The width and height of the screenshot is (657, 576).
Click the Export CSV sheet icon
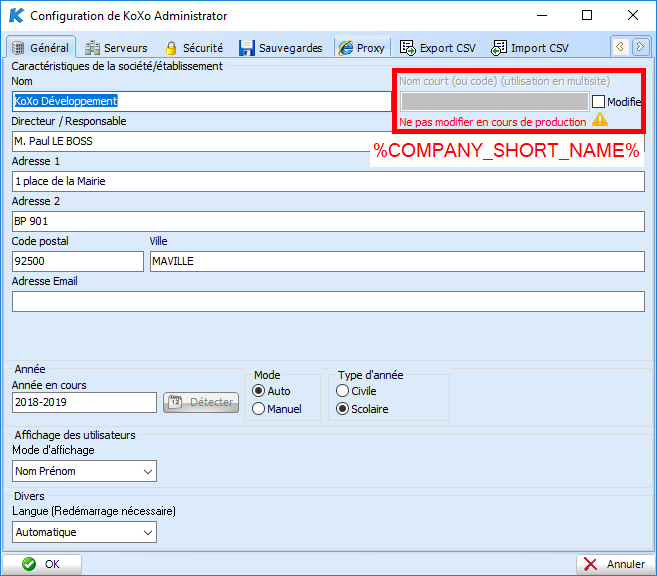(407, 48)
